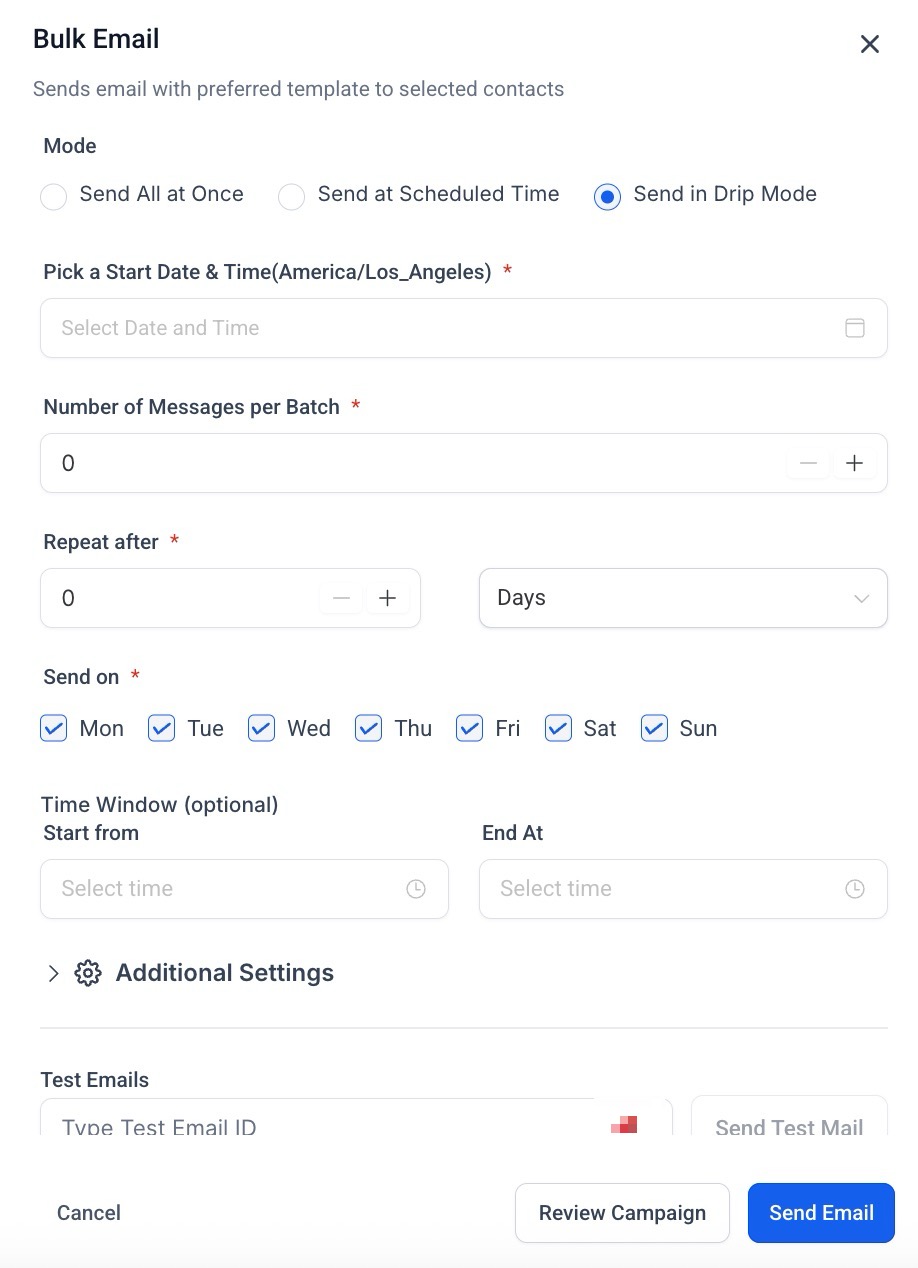Select Send All at Once mode

coord(54,197)
